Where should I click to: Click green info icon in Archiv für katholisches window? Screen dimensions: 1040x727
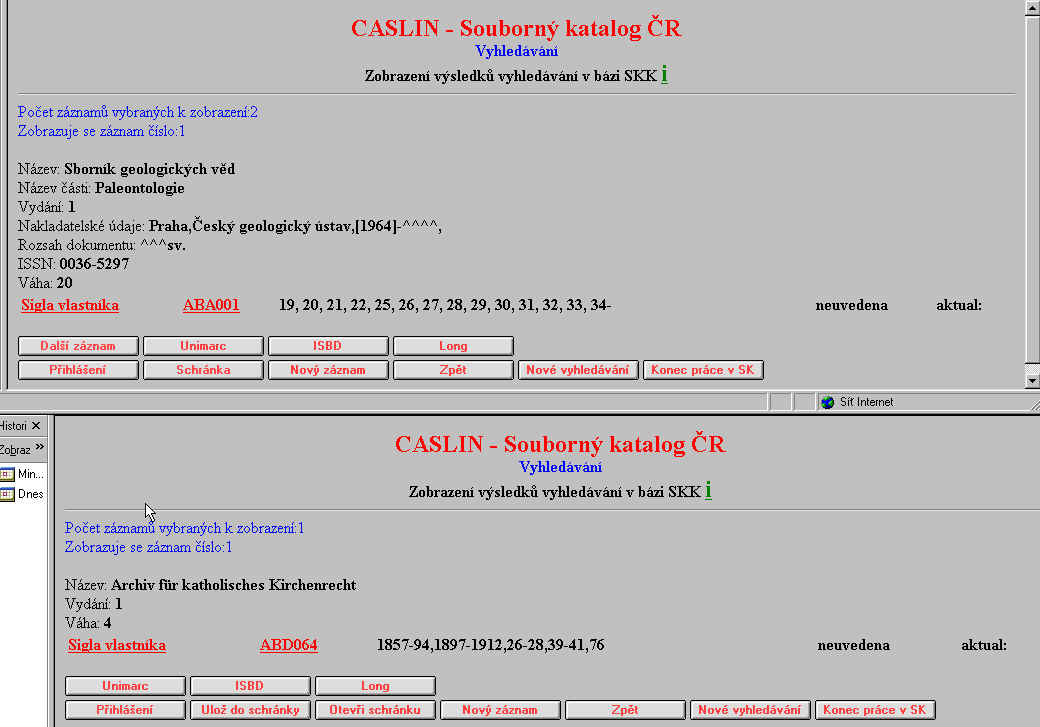[708, 491]
